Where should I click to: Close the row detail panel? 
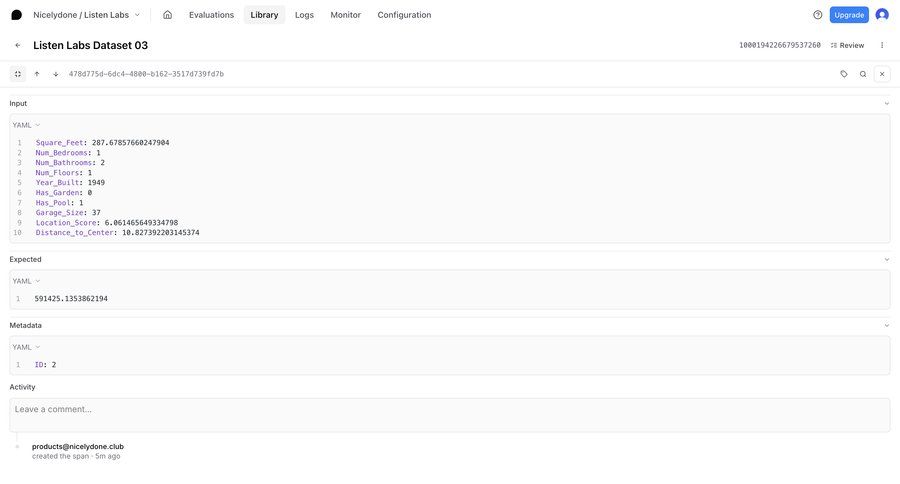pos(882,74)
